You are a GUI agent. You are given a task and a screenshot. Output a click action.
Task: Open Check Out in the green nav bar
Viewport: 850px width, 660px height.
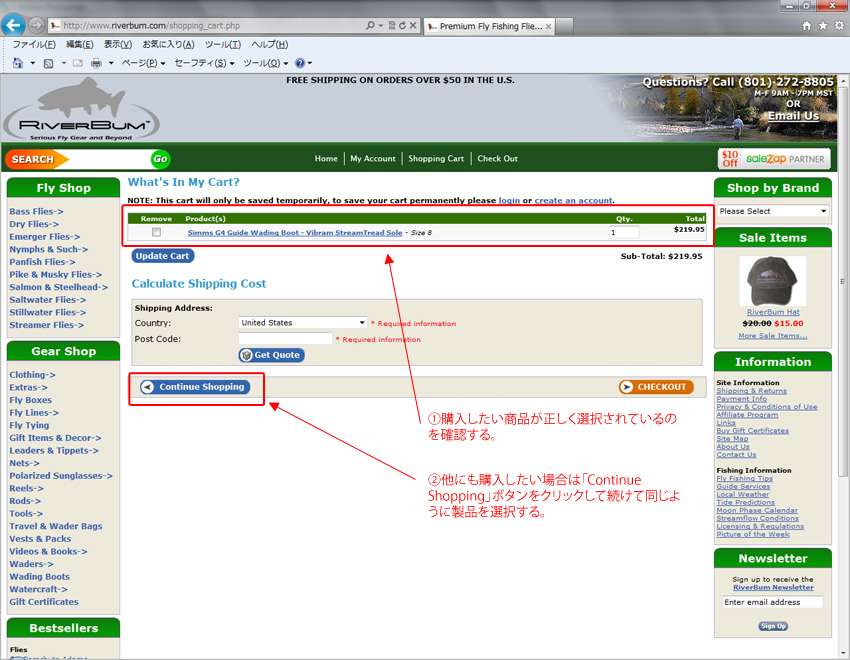point(498,159)
